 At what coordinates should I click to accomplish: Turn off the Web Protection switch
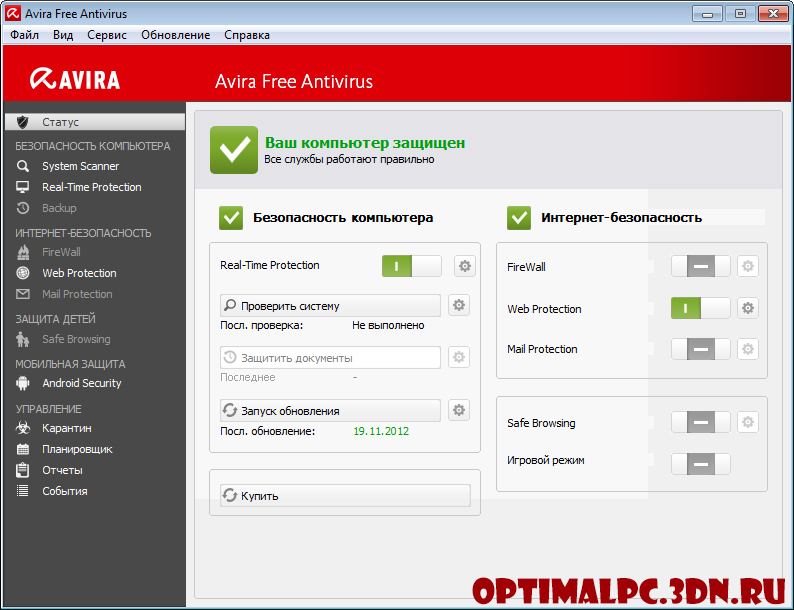pos(701,308)
